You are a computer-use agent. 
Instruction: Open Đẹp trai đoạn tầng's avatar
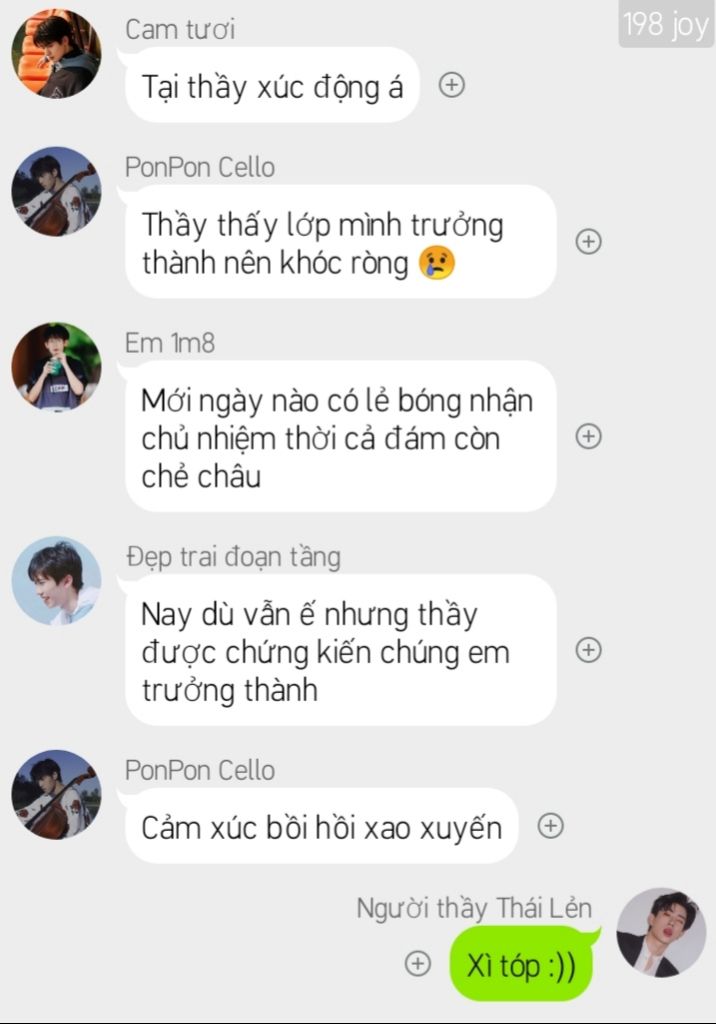coord(57,581)
